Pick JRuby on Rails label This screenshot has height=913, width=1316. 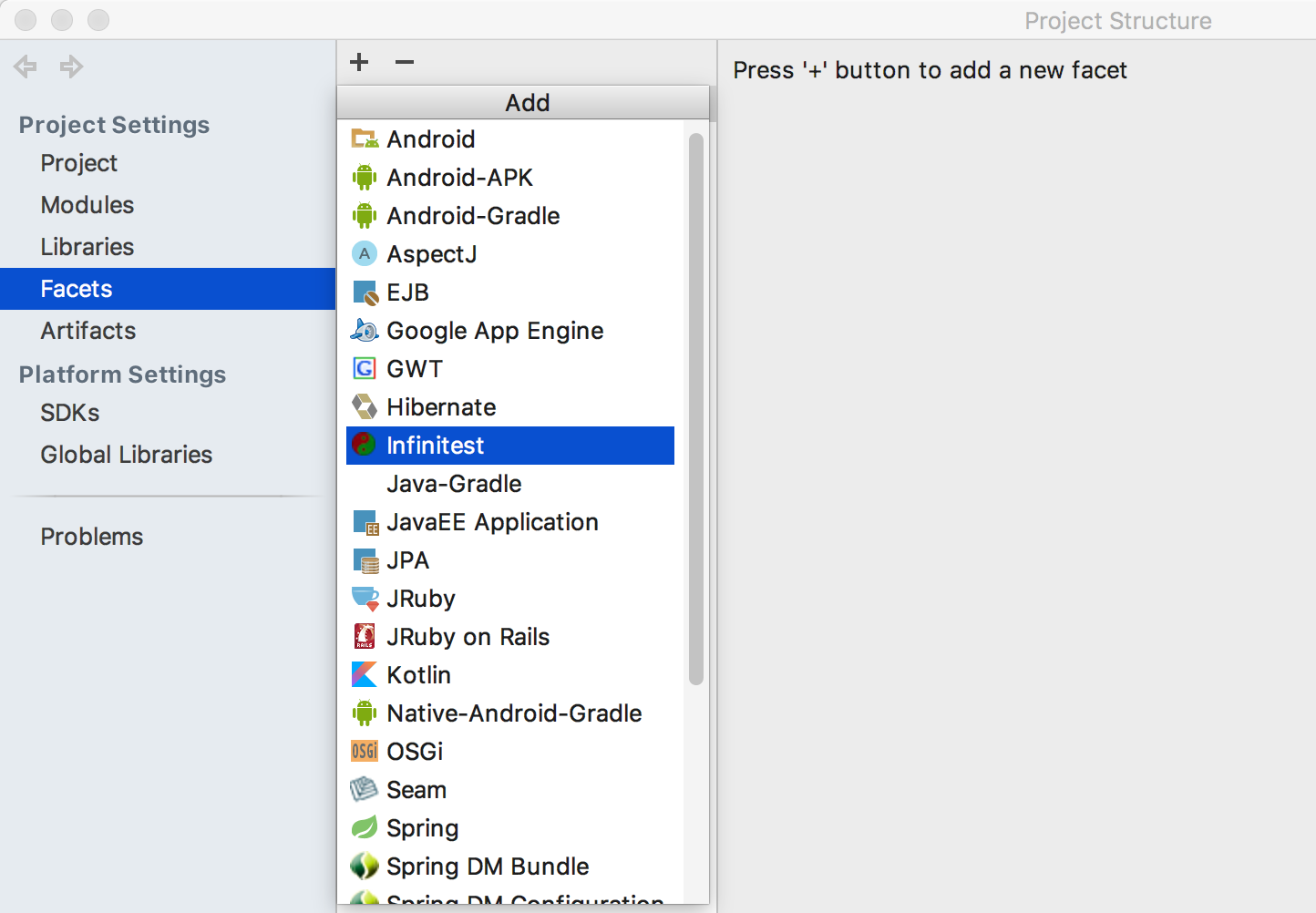[468, 637]
